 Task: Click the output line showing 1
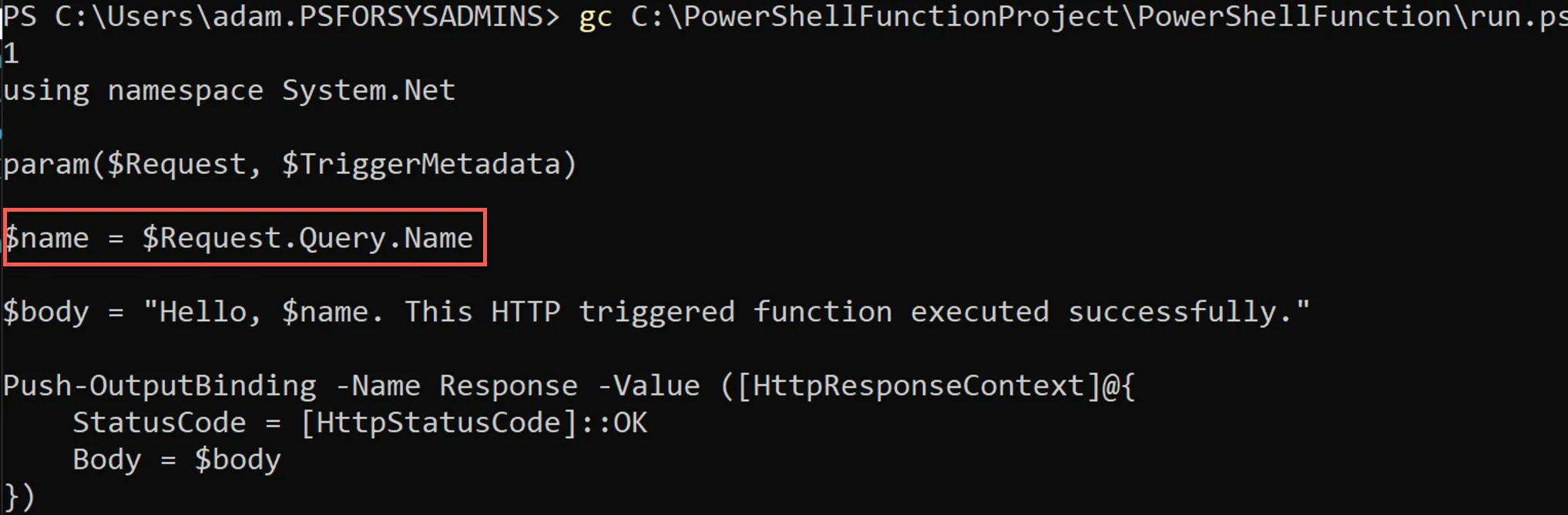pyautogui.click(x=11, y=53)
